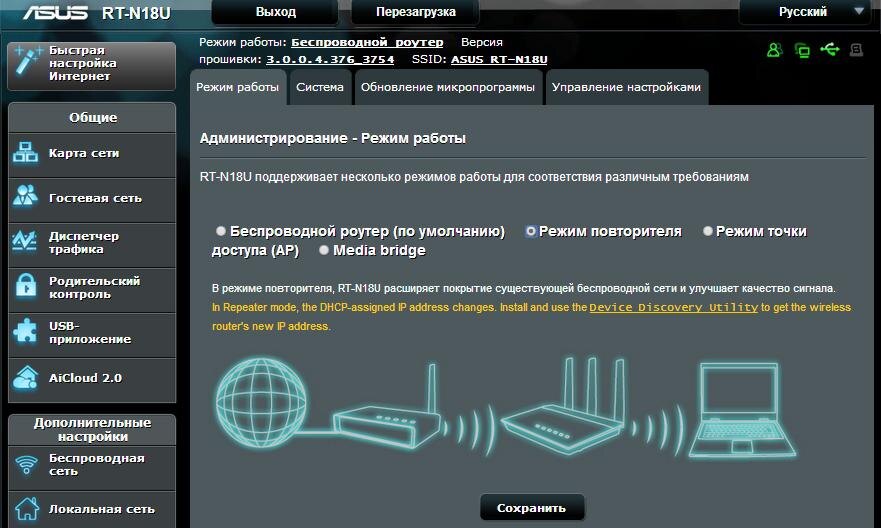Click the green network clients status icon

[802, 51]
